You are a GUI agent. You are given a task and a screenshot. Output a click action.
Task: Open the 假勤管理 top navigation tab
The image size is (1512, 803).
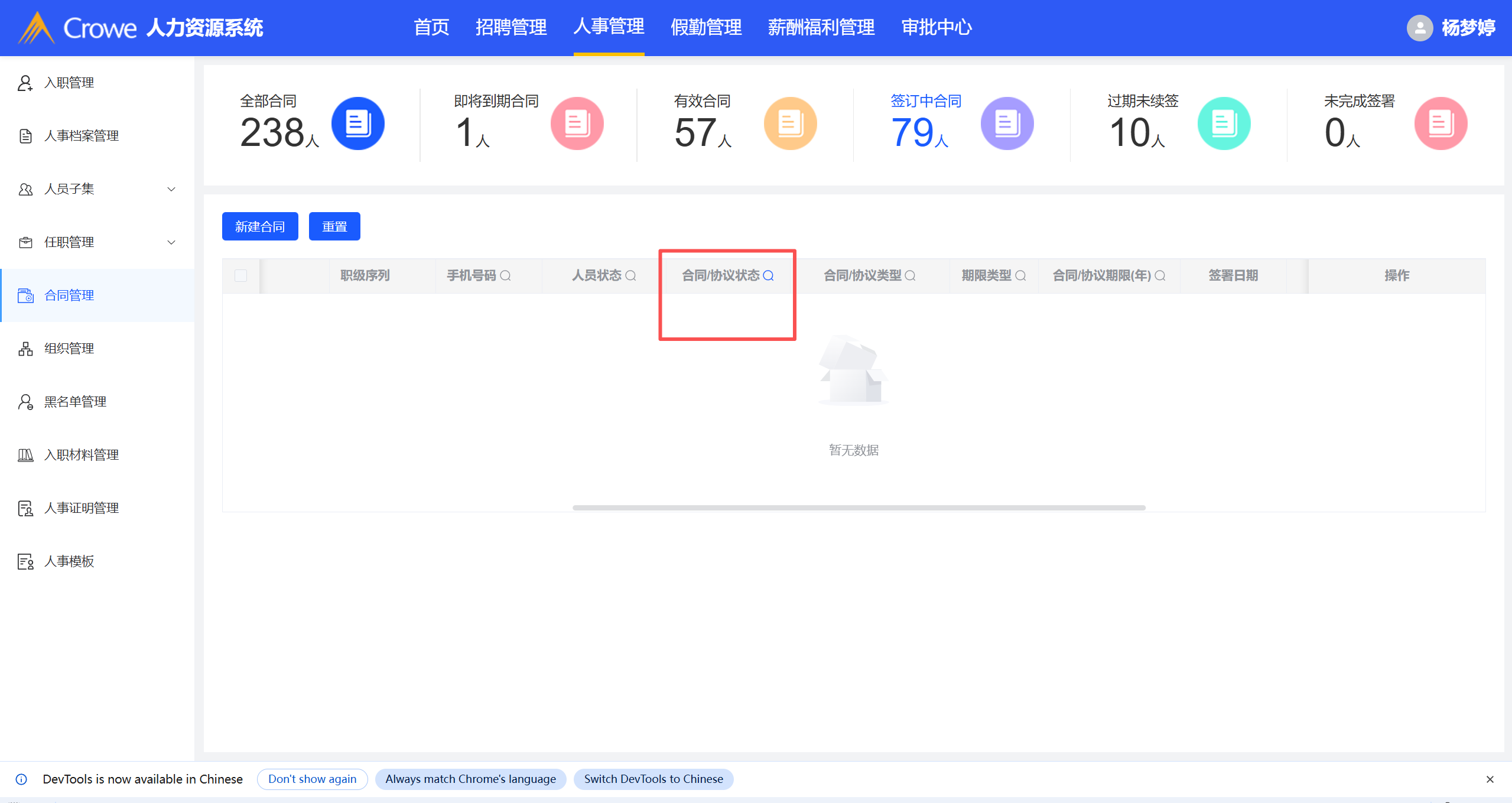click(x=705, y=27)
